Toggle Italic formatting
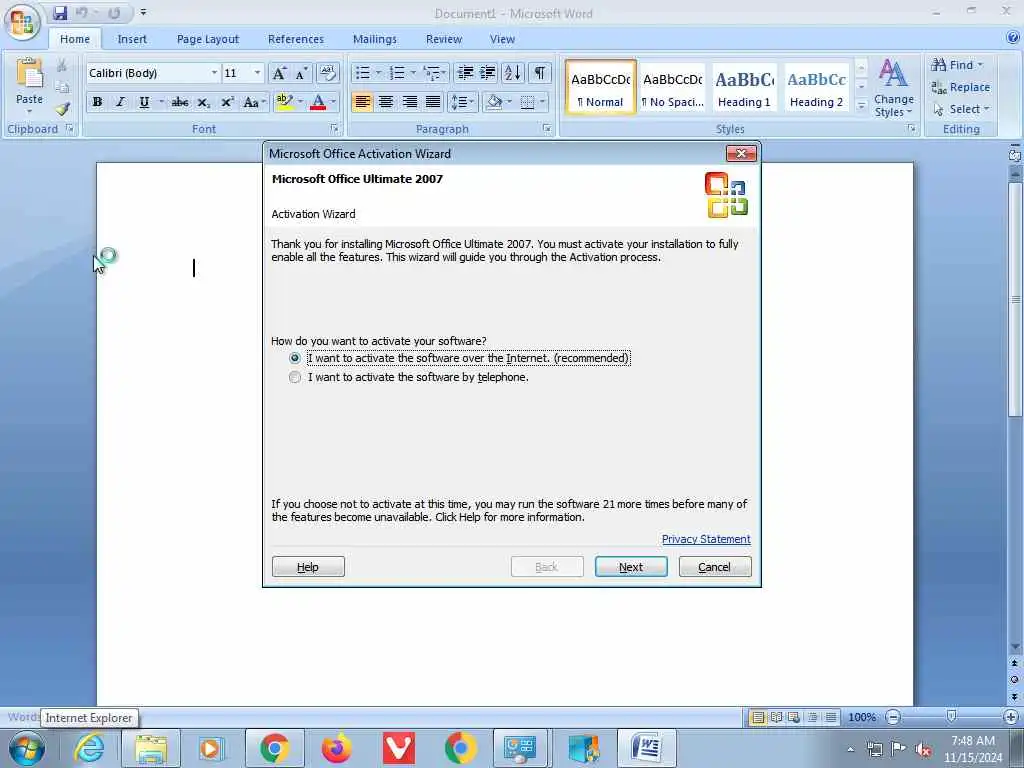This screenshot has height=768, width=1024. pos(120,102)
